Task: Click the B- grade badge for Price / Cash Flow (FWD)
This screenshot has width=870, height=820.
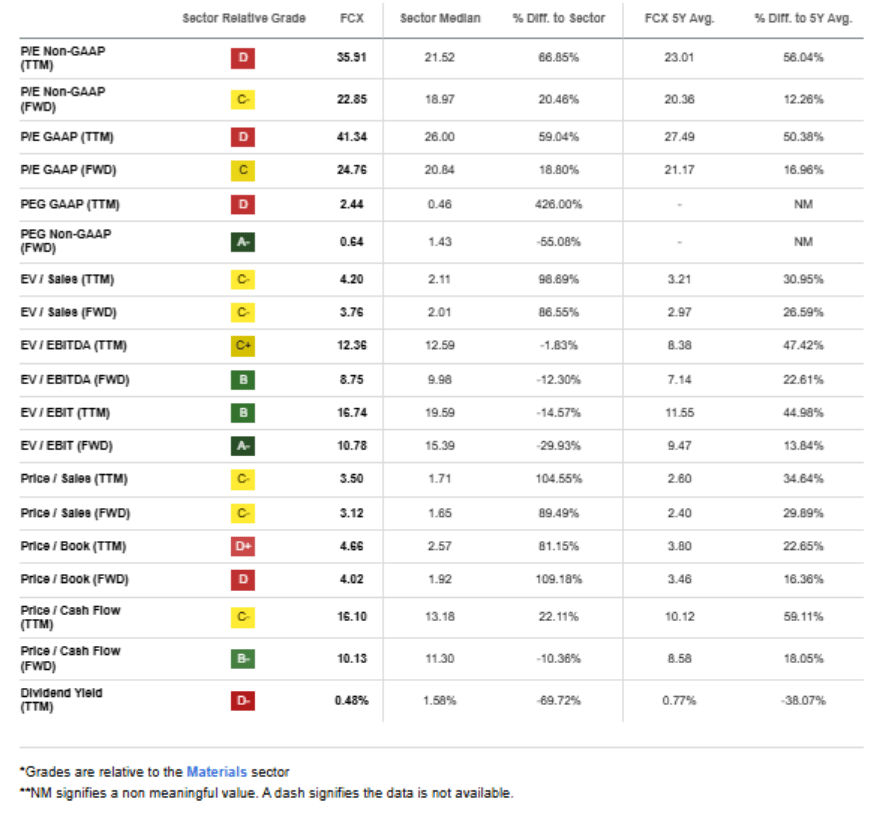Action: [243, 658]
